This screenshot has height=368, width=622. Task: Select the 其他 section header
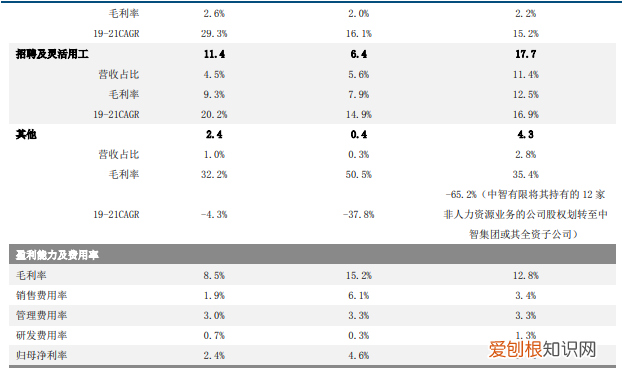pyautogui.click(x=26, y=134)
